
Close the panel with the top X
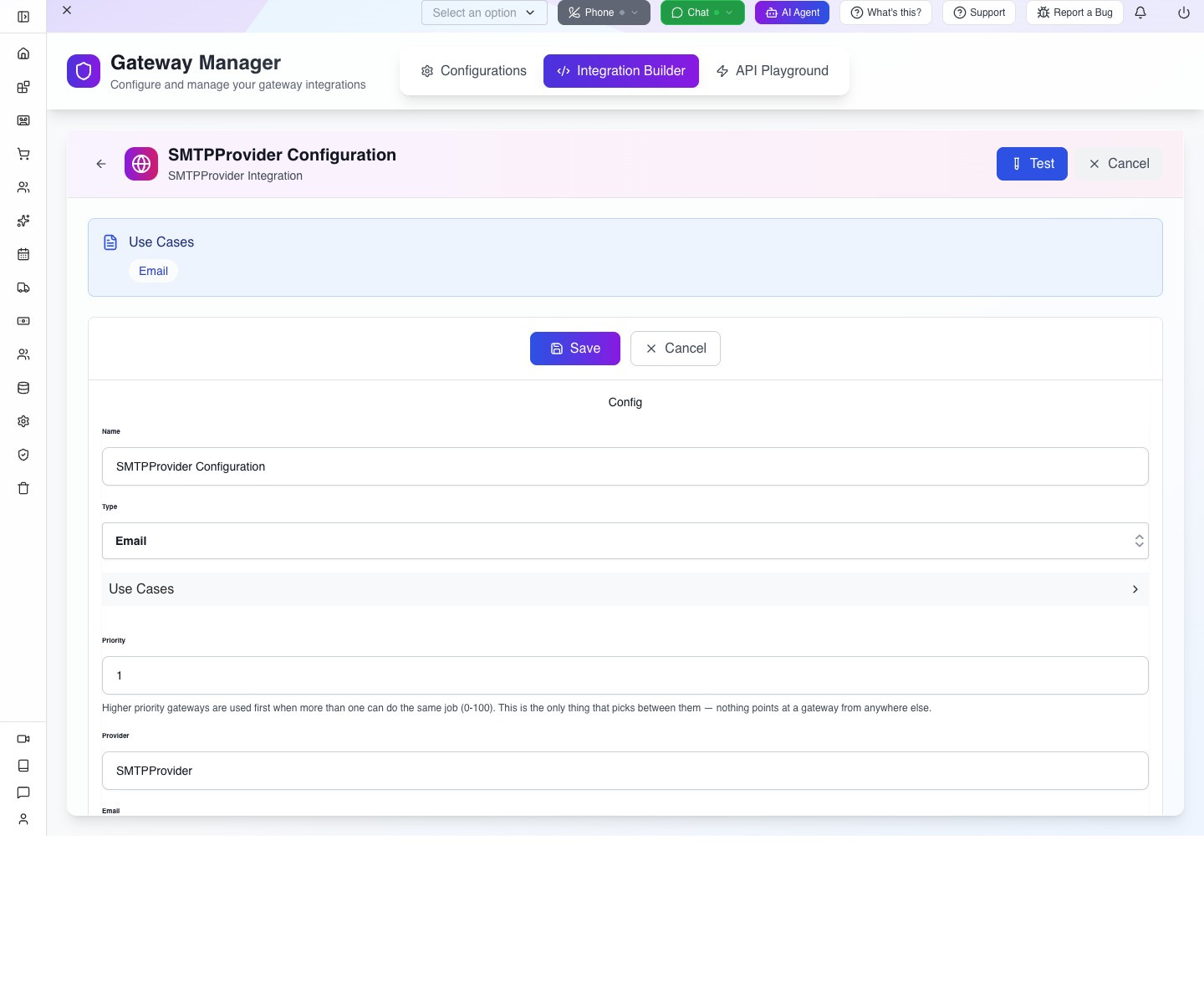[67, 10]
